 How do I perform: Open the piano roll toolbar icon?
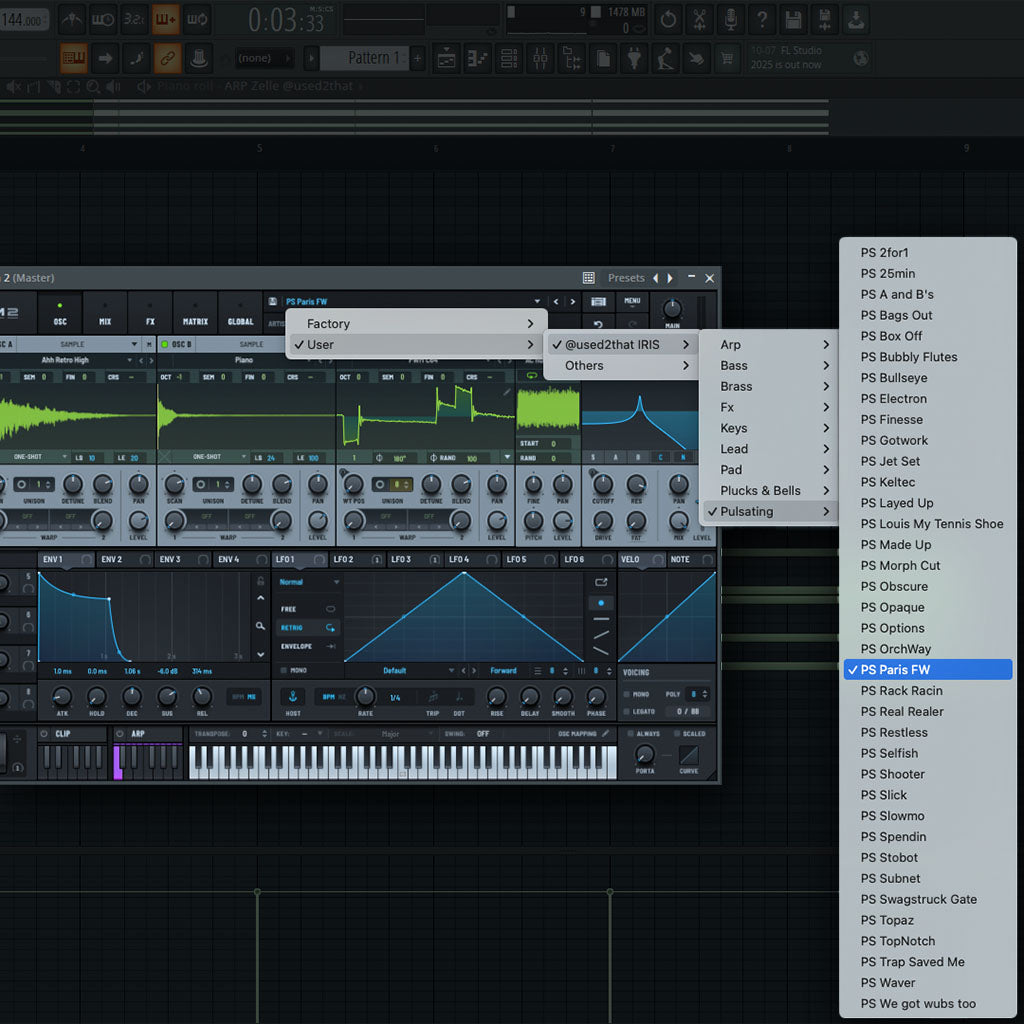click(x=477, y=59)
